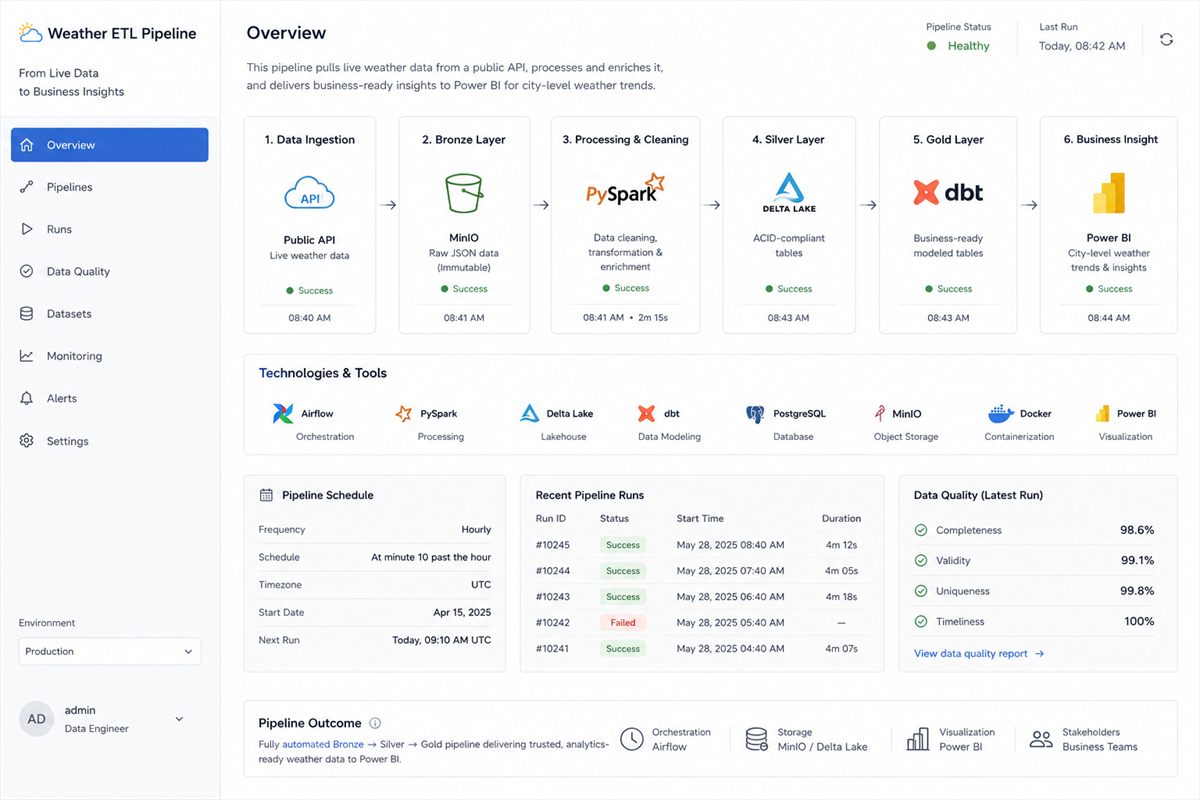Click the 4. Silver Layer card title

[789, 140]
